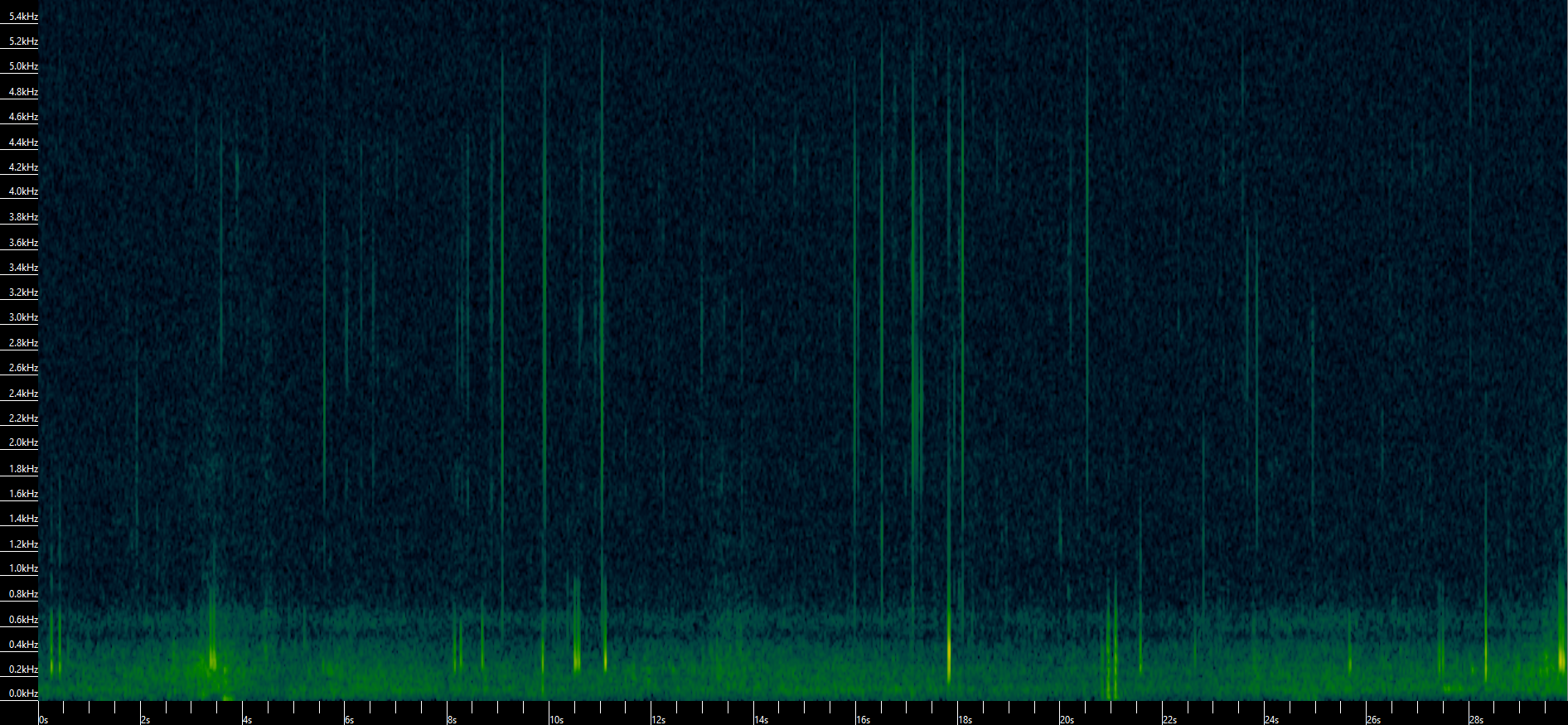Select the 24s time marker
Screen dimensions: 1568x725
click(x=1272, y=720)
